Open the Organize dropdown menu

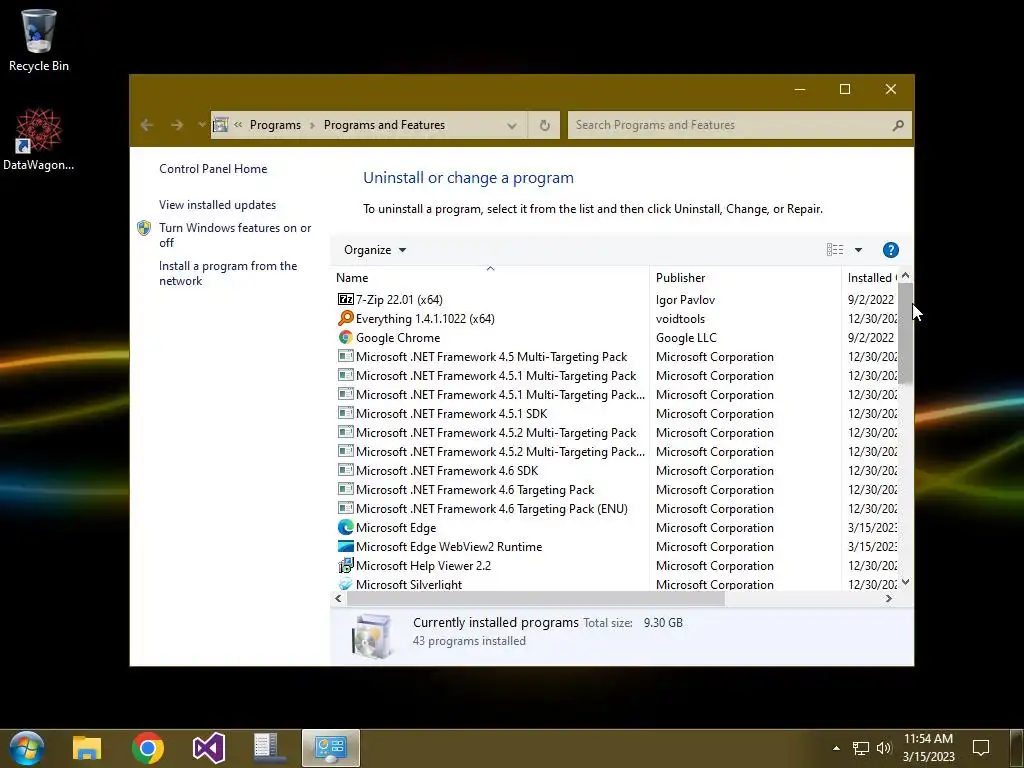click(x=375, y=249)
